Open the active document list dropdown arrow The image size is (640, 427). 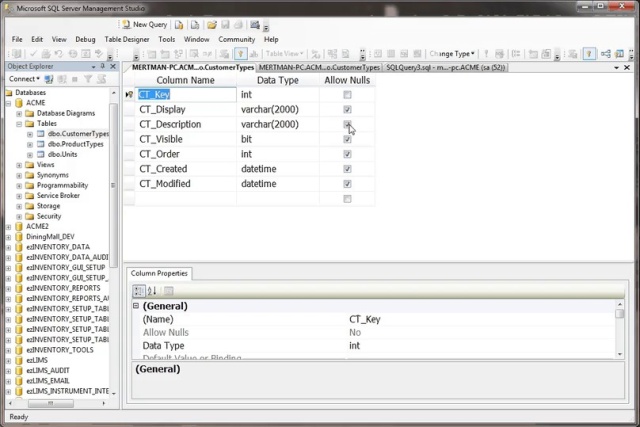point(616,67)
